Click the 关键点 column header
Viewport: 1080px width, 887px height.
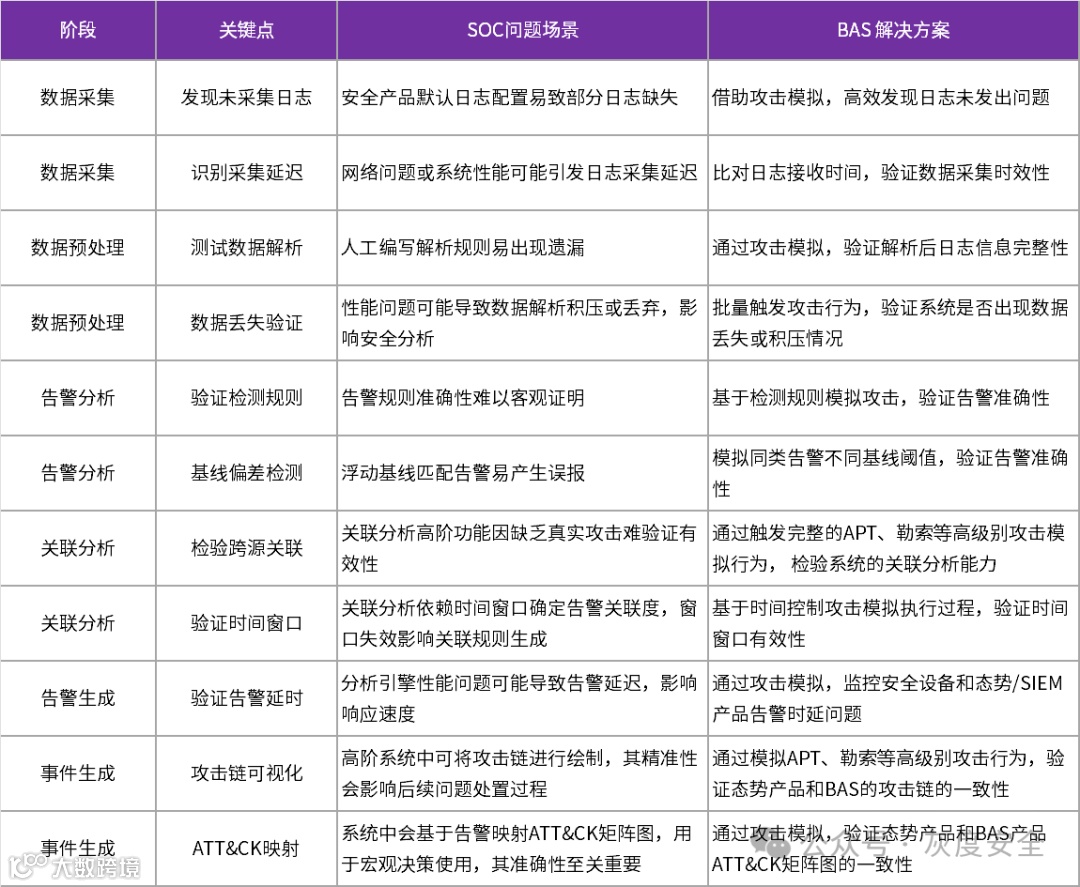pyautogui.click(x=247, y=30)
